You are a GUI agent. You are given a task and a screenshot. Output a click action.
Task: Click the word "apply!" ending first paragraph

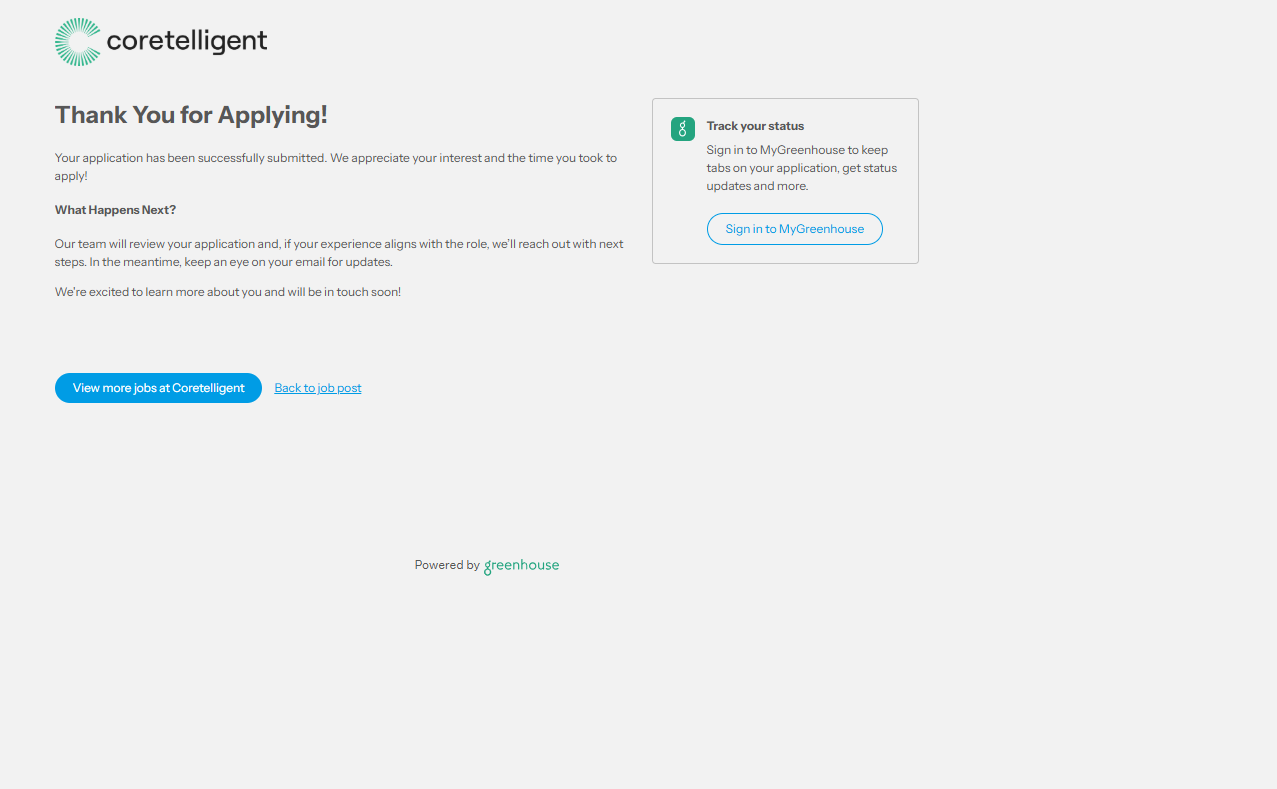pos(71,176)
